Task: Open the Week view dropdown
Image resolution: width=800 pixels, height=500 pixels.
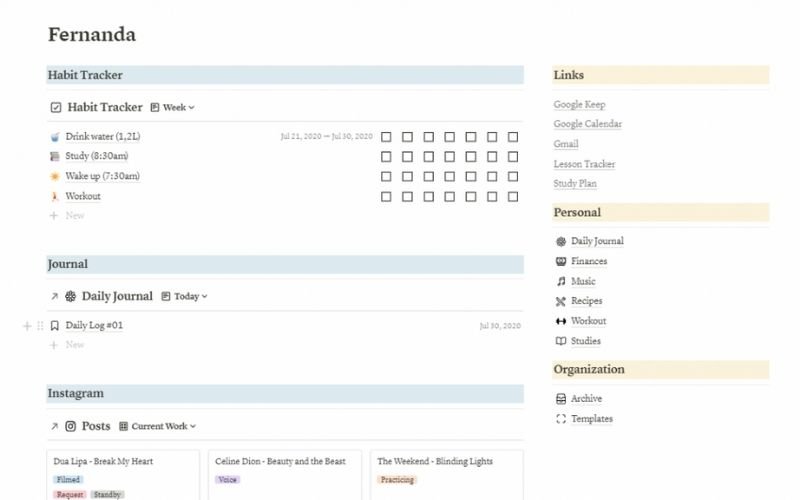Action: click(x=173, y=107)
